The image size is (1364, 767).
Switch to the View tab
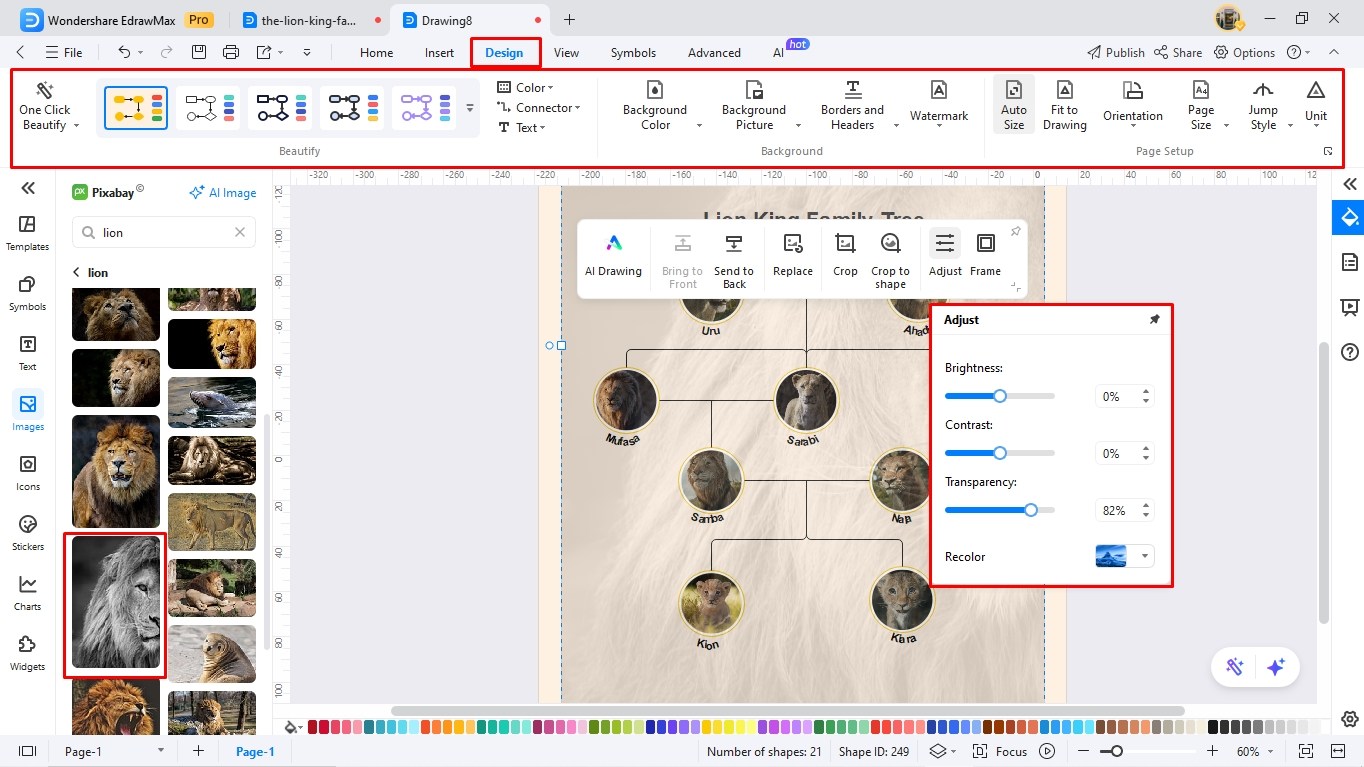pos(566,53)
